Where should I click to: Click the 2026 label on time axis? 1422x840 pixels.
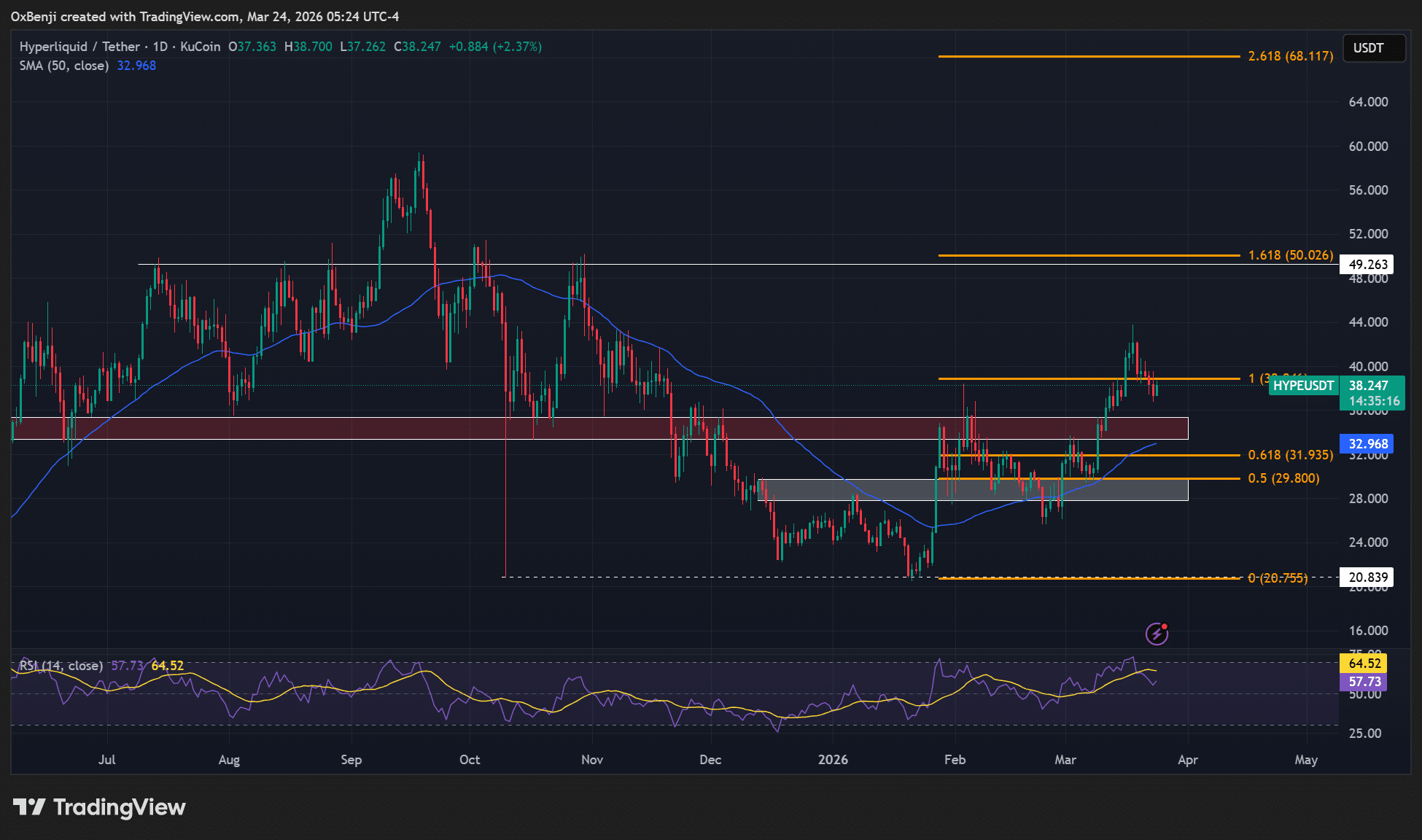pyautogui.click(x=833, y=760)
